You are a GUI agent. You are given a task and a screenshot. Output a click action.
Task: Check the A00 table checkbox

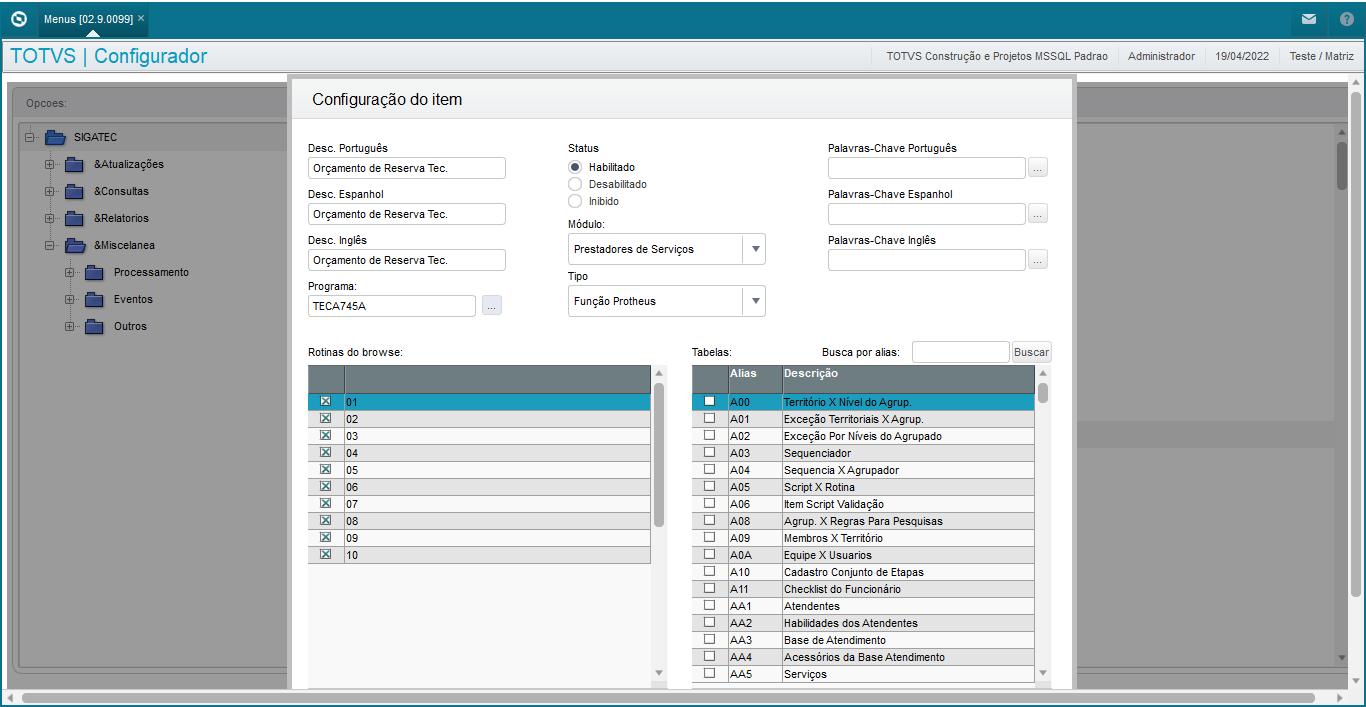tap(709, 401)
